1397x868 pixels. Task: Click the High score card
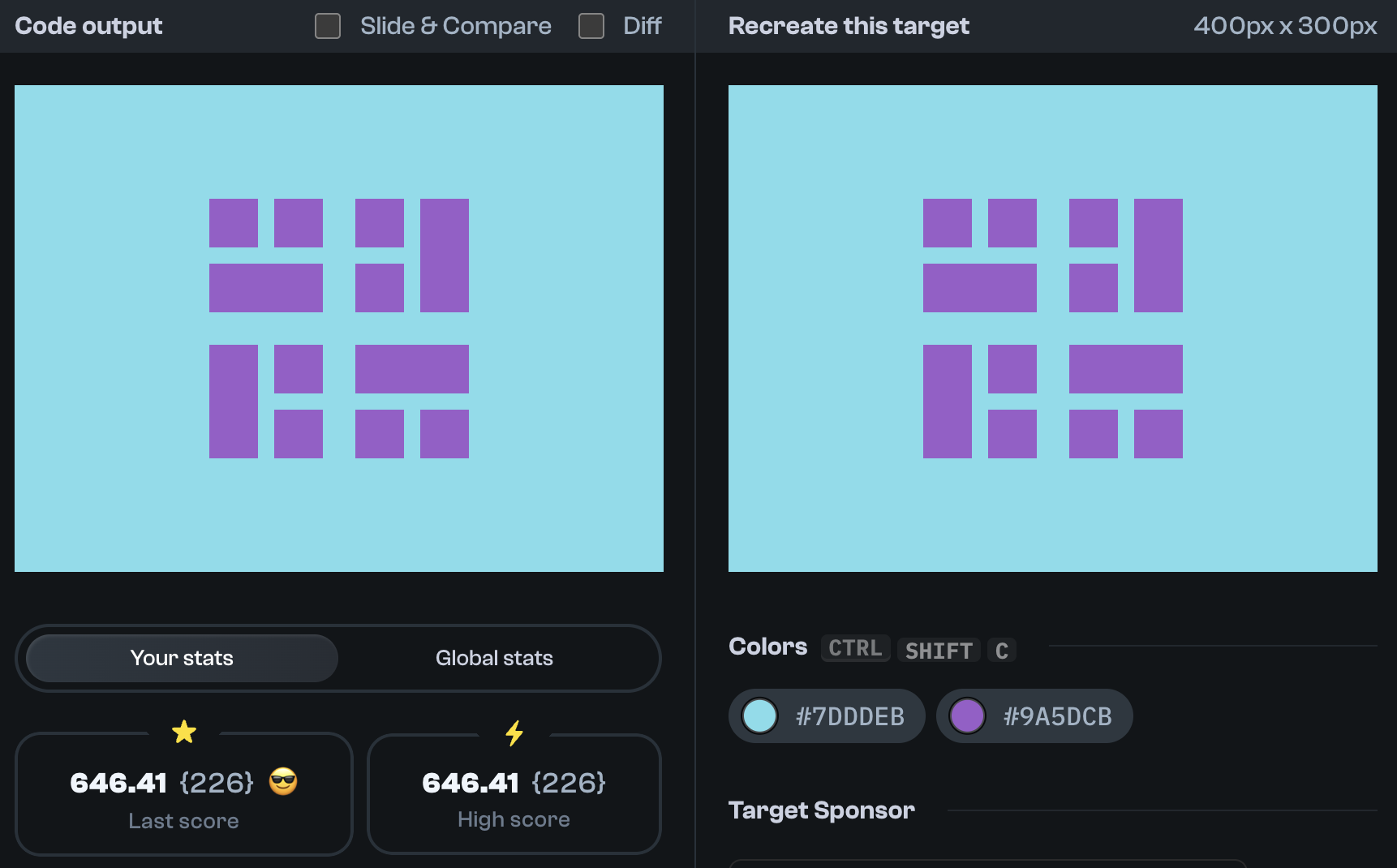pos(514,795)
